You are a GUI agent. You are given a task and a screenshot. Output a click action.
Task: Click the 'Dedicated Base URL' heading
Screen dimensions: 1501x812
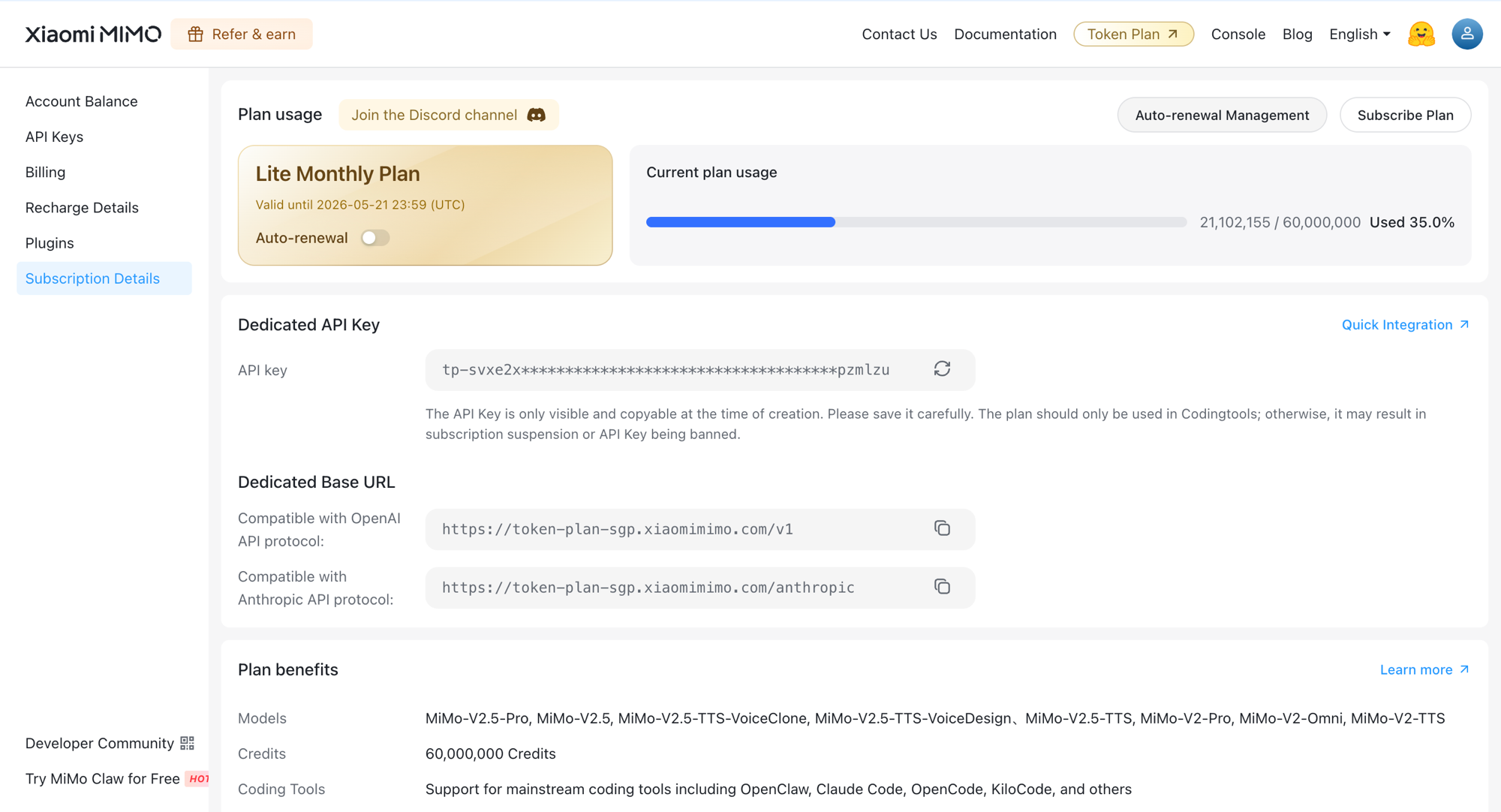pyautogui.click(x=316, y=482)
